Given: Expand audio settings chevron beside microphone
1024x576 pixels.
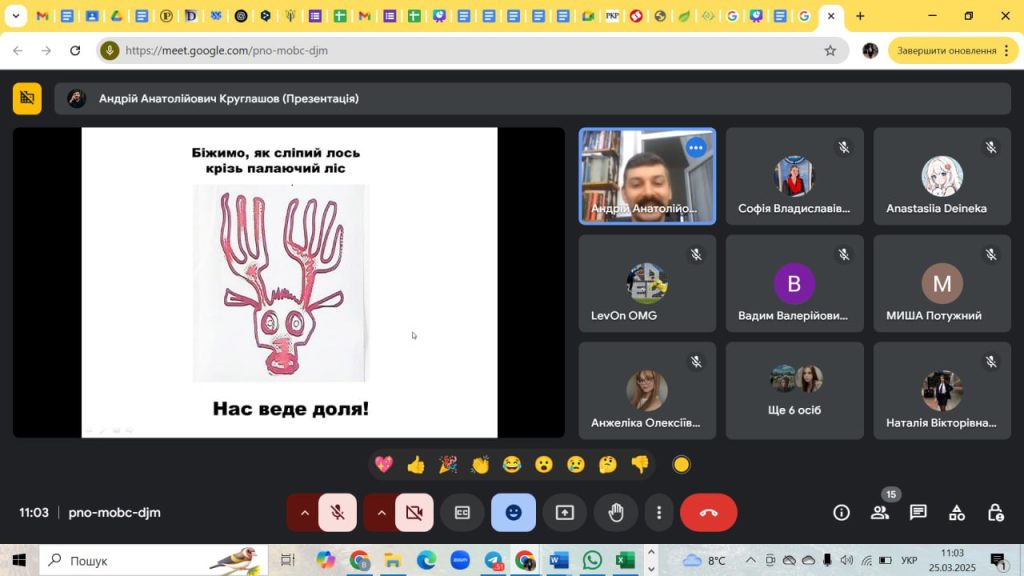Looking at the screenshot, I should [304, 513].
